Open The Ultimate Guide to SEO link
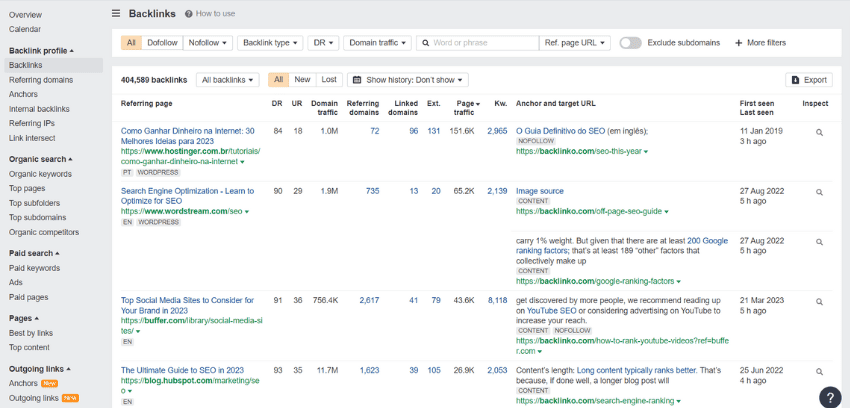 tap(182, 371)
